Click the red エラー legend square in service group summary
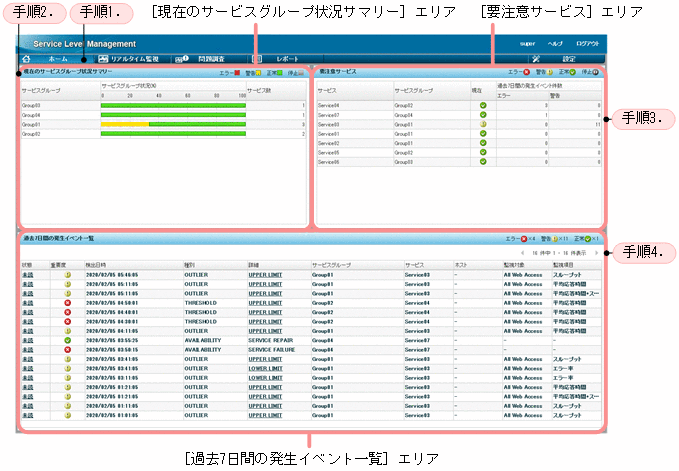679x471 pixels. 237,73
